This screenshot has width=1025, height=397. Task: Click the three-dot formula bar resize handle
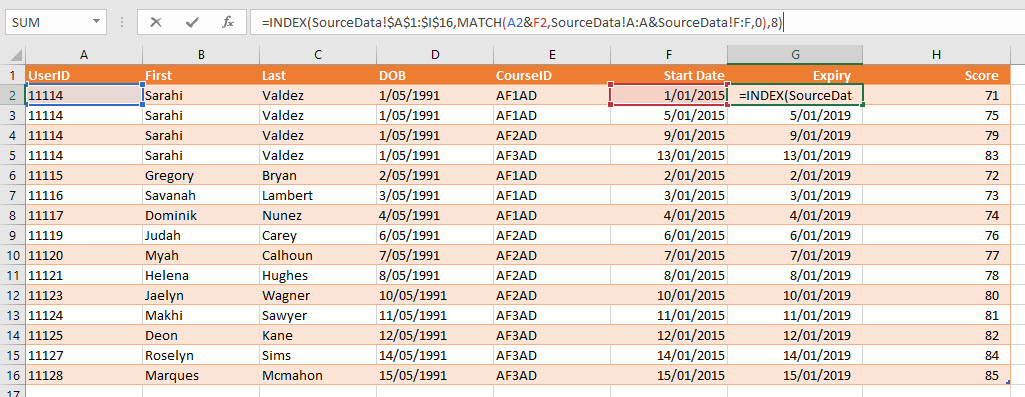coord(122,22)
